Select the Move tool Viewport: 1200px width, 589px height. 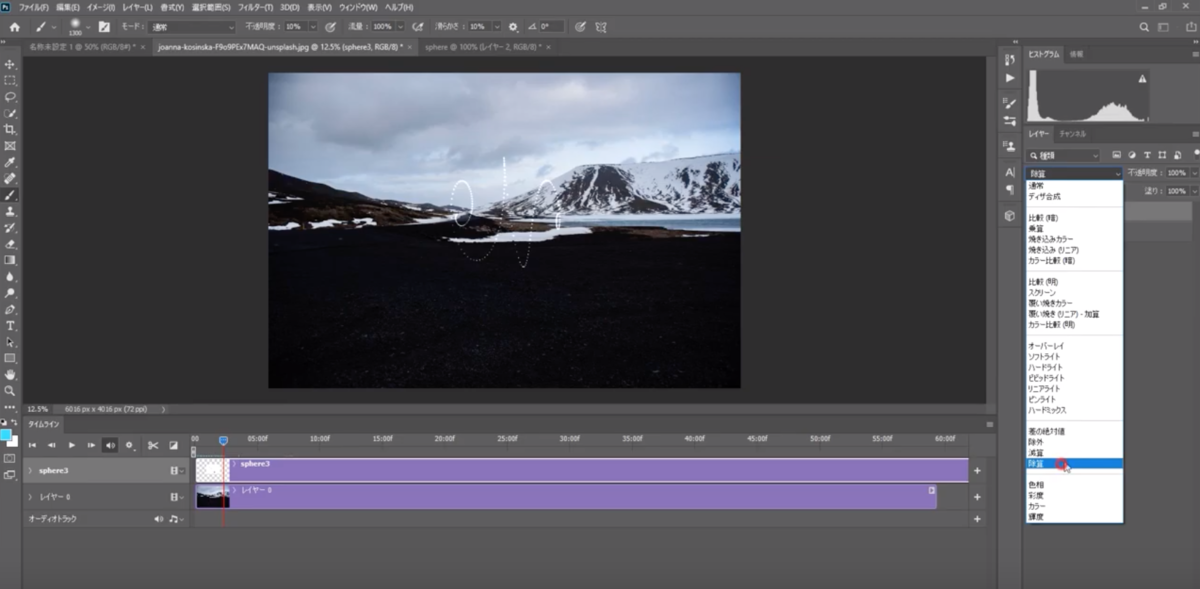tap(10, 65)
